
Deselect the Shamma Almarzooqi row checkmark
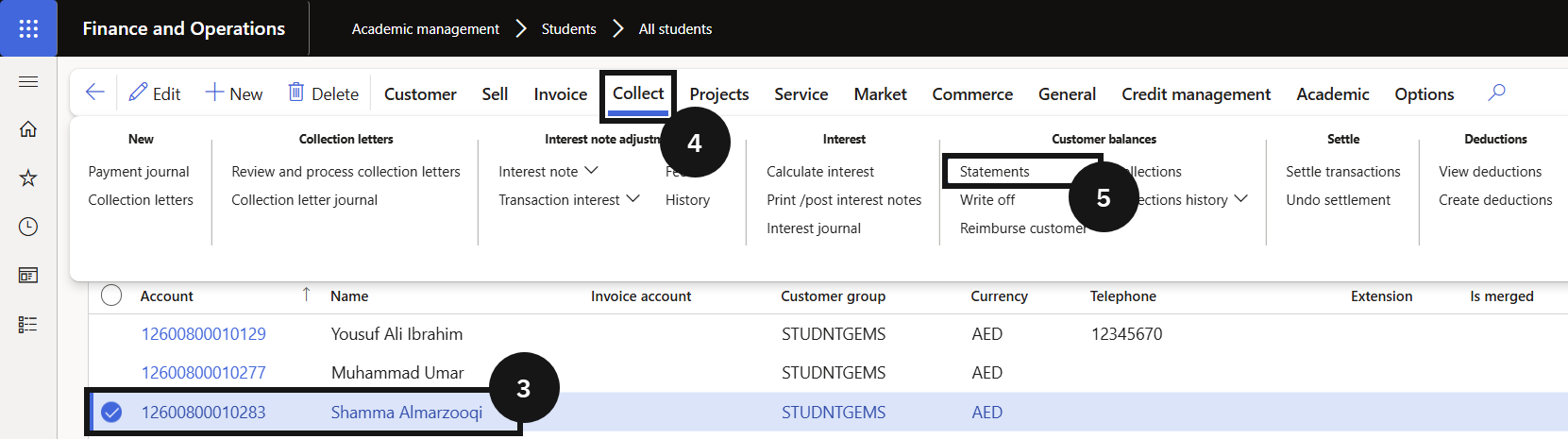point(111,413)
